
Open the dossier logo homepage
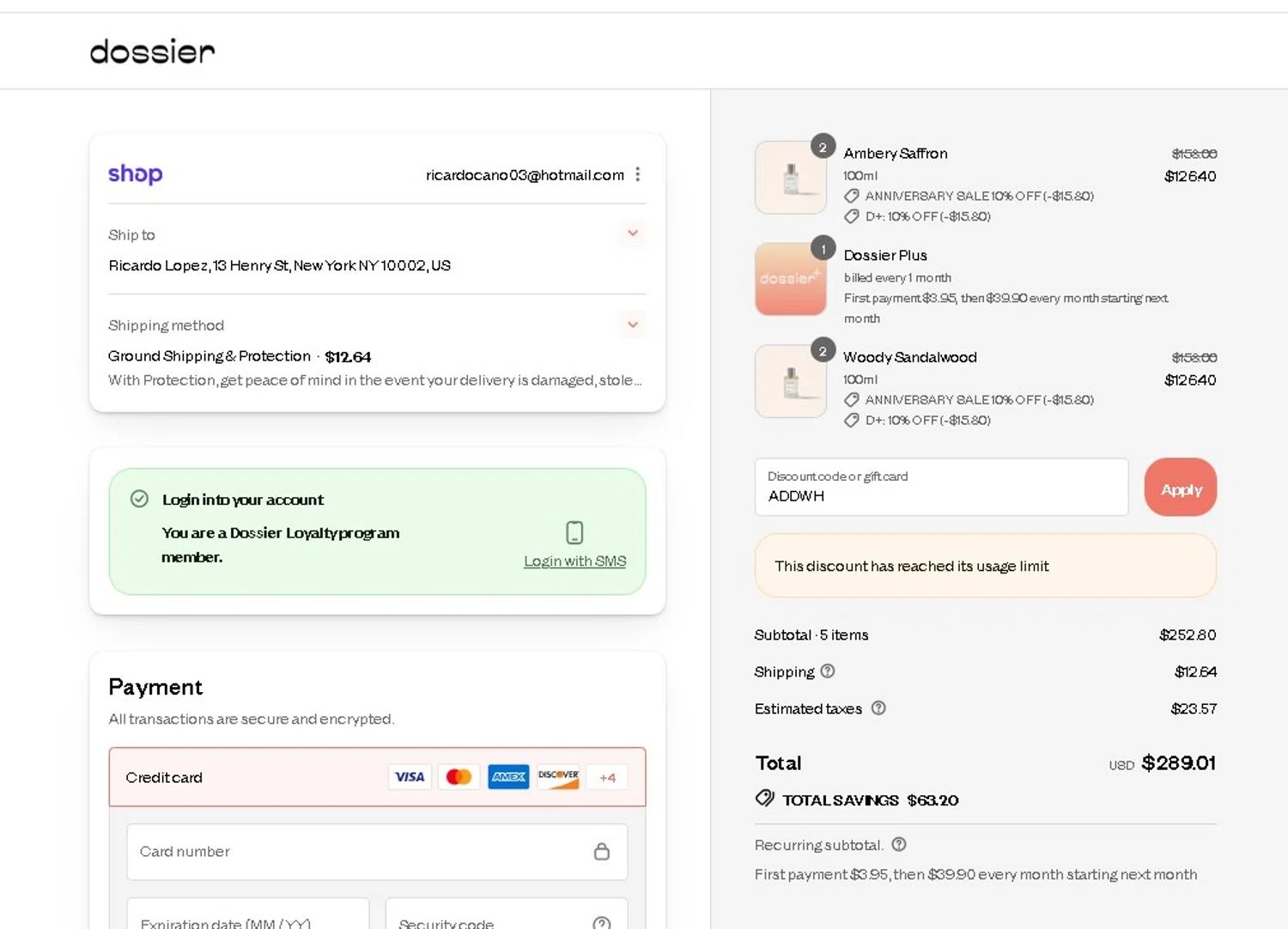tap(153, 52)
